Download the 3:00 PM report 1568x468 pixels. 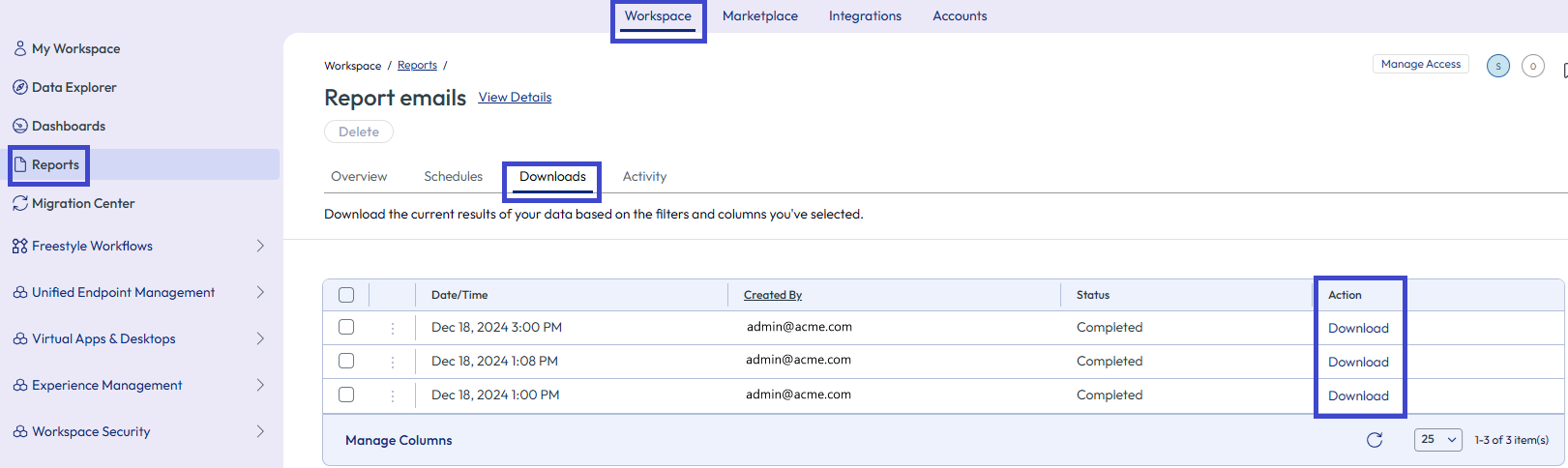point(1358,329)
